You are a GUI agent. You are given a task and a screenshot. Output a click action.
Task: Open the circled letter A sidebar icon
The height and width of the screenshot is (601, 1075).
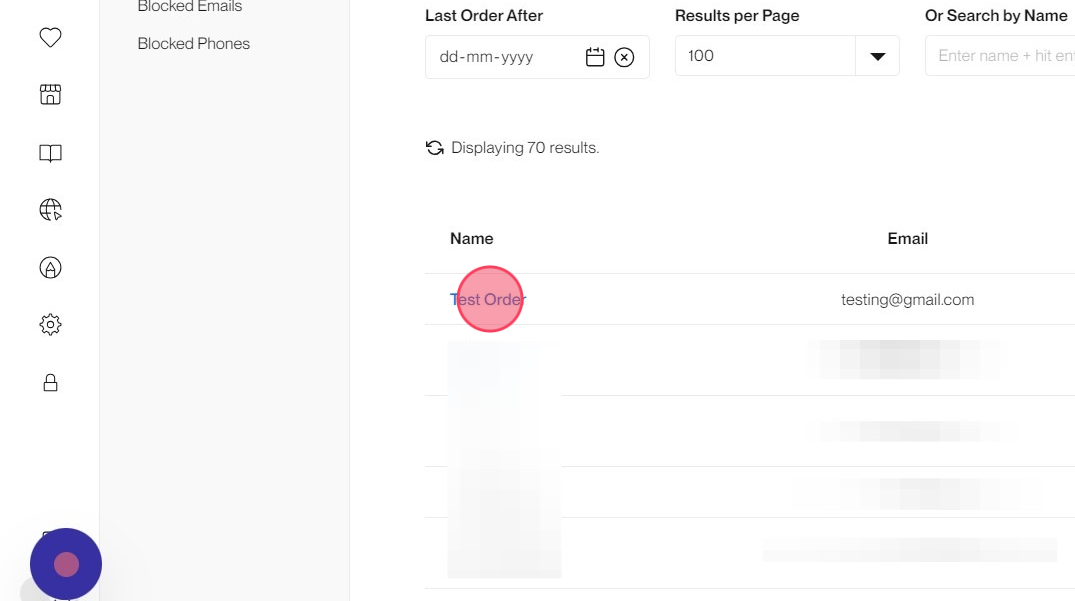[50, 268]
